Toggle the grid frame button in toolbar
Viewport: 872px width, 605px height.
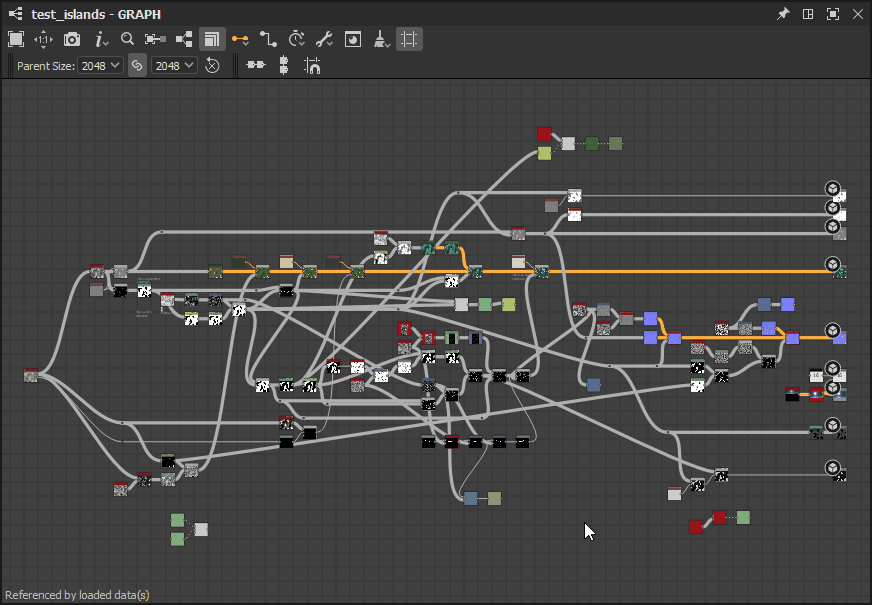click(409, 39)
